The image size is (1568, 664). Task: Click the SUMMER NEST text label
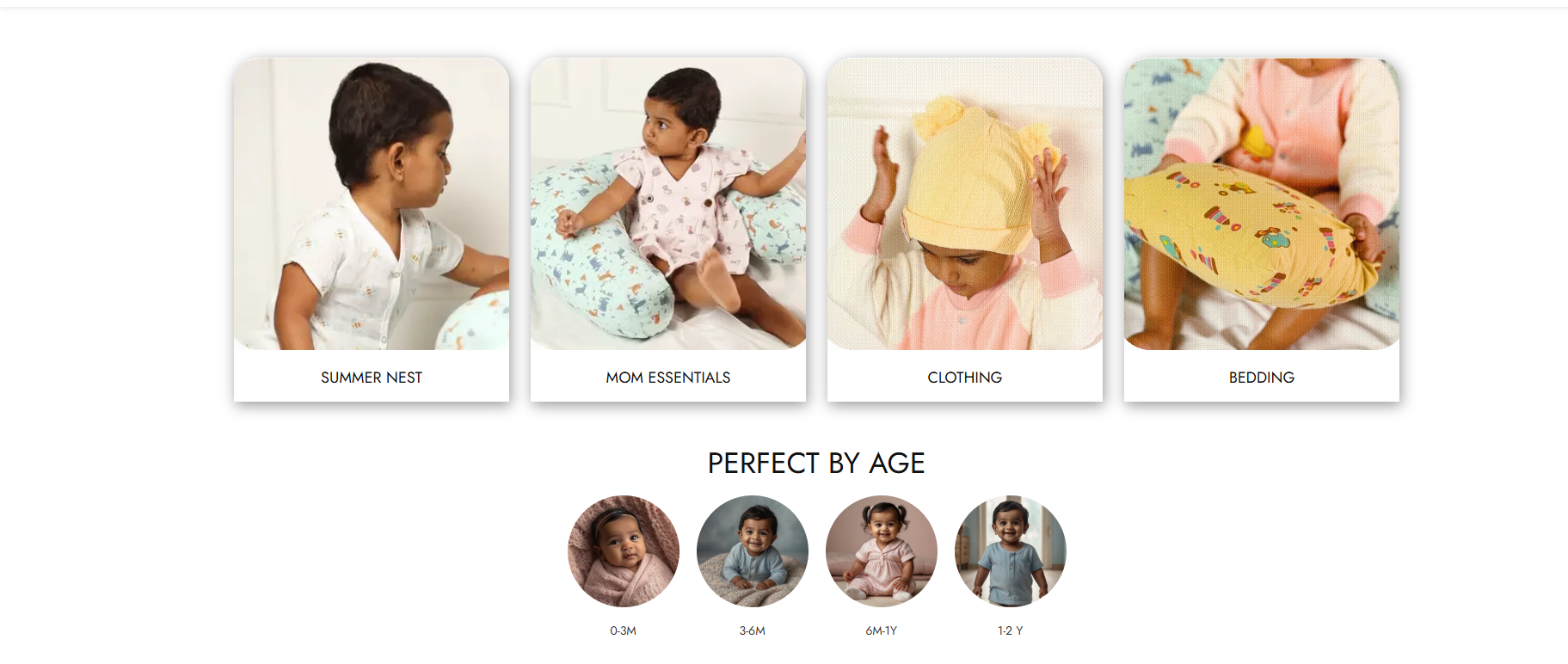(x=372, y=378)
